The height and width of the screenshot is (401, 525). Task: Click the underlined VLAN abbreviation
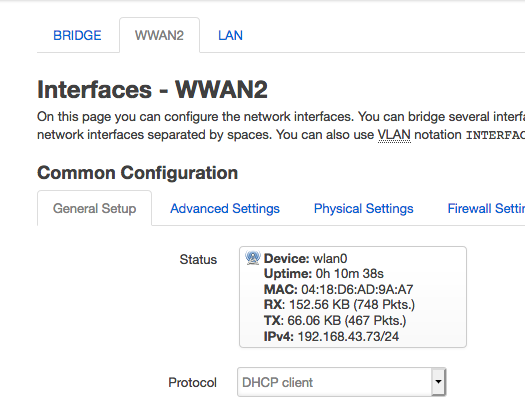[x=394, y=135]
